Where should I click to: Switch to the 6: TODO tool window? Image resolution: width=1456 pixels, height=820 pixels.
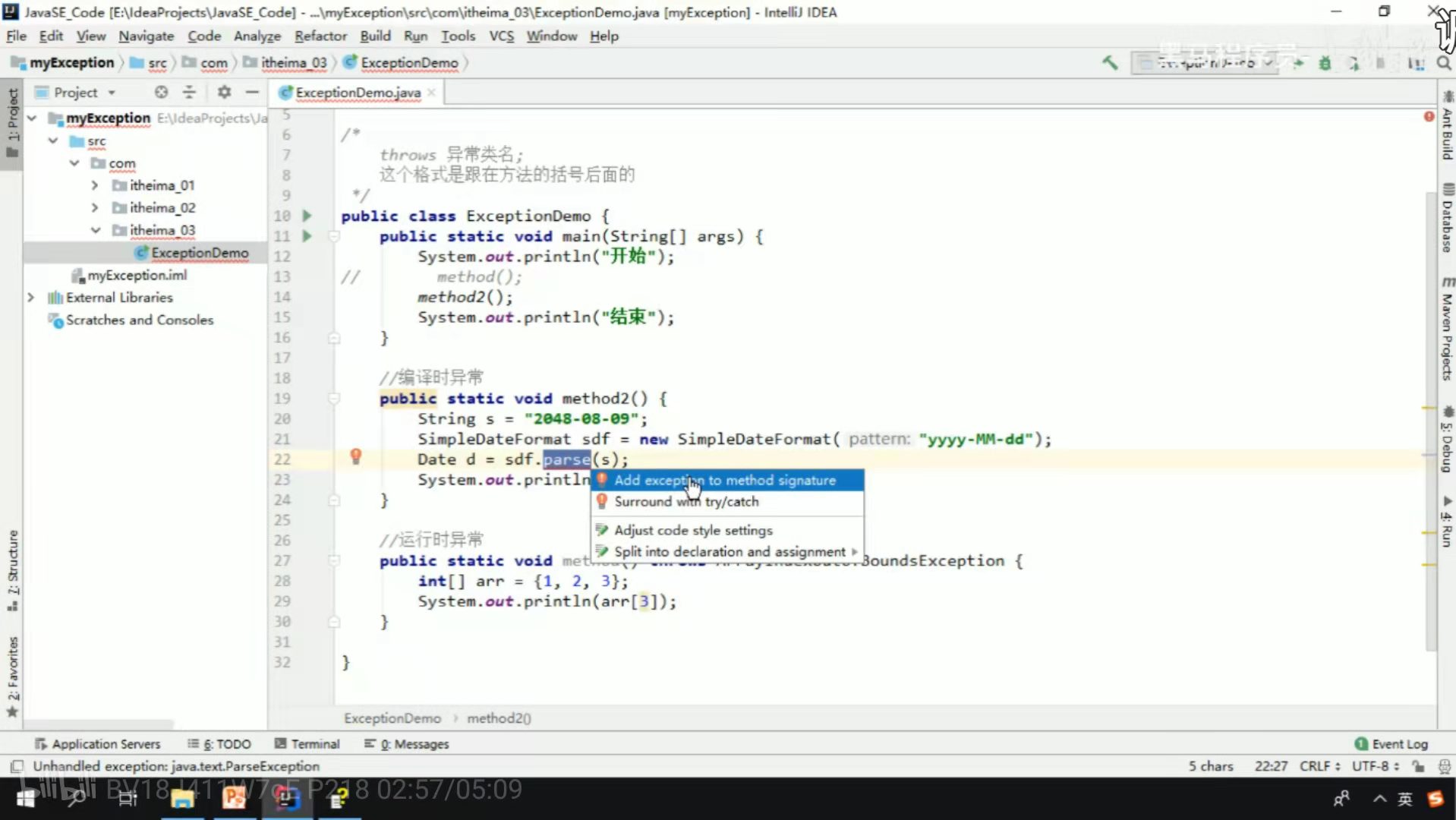(x=219, y=743)
